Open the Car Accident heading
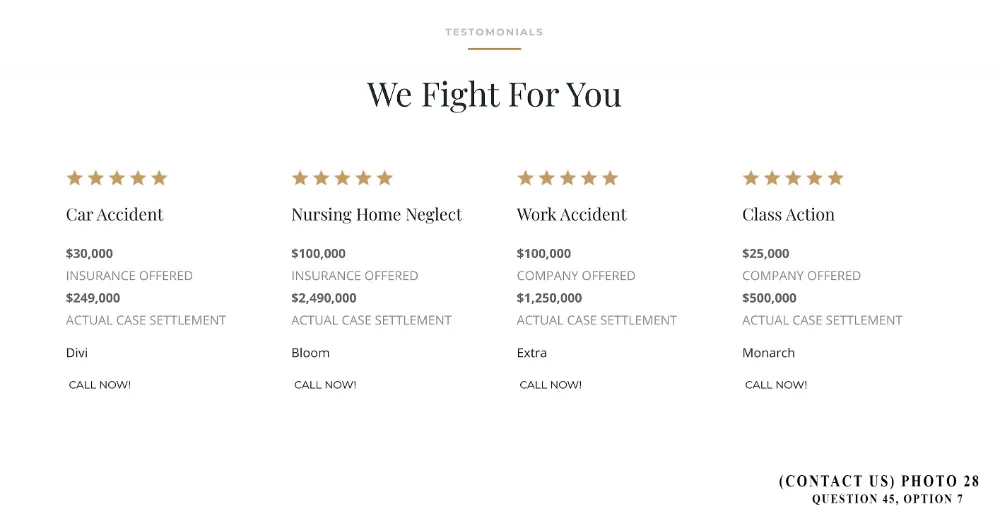The image size is (1000, 523). 115,214
